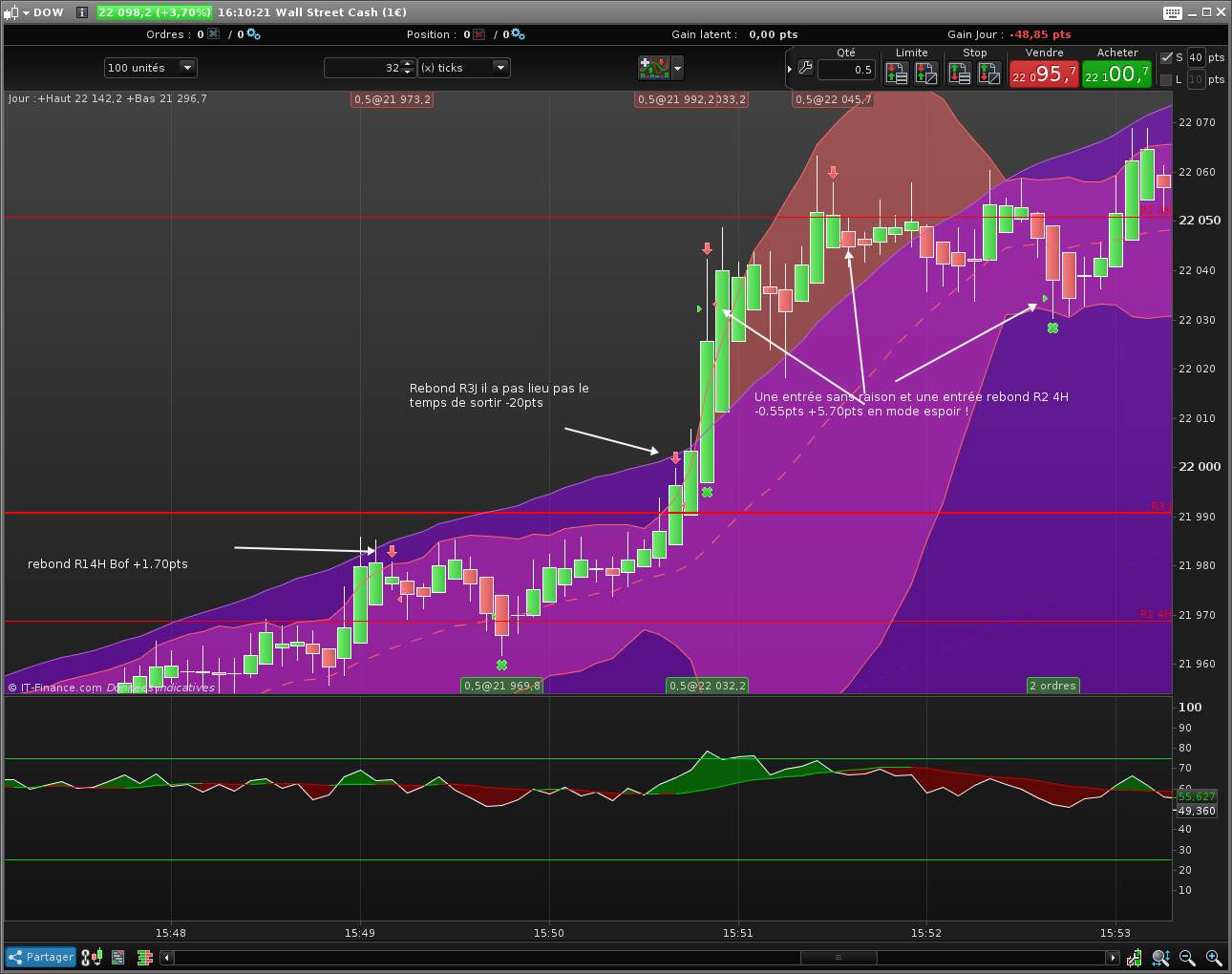This screenshot has height=974, width=1232.
Task: Click the Qté quantity input field
Action: (846, 70)
